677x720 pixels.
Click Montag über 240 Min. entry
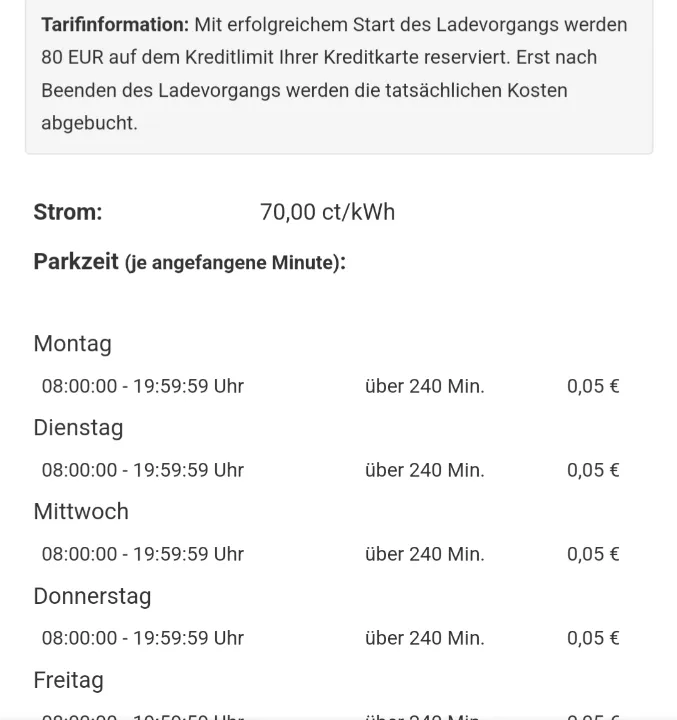(x=425, y=386)
